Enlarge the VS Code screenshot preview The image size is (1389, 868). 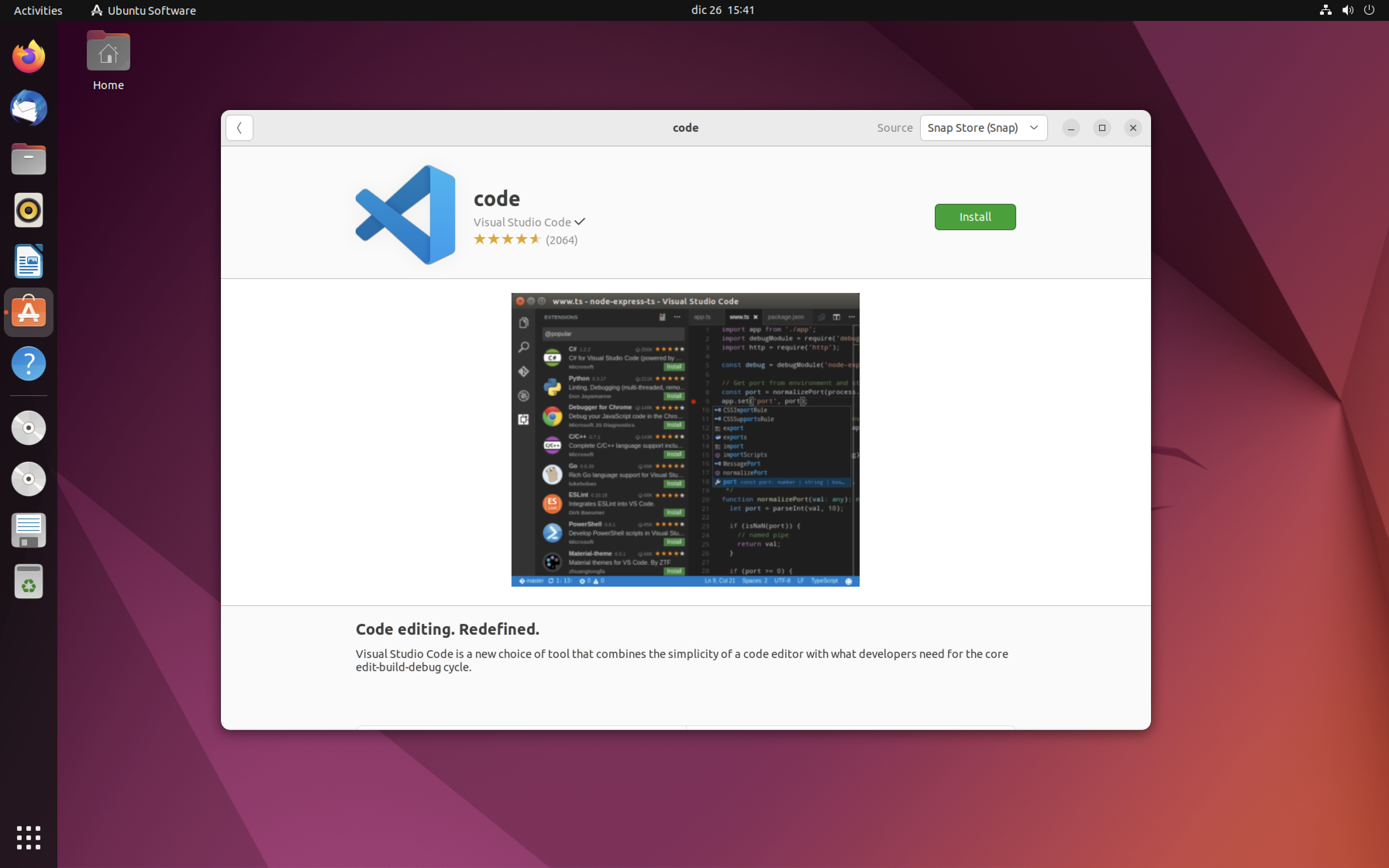click(x=685, y=439)
